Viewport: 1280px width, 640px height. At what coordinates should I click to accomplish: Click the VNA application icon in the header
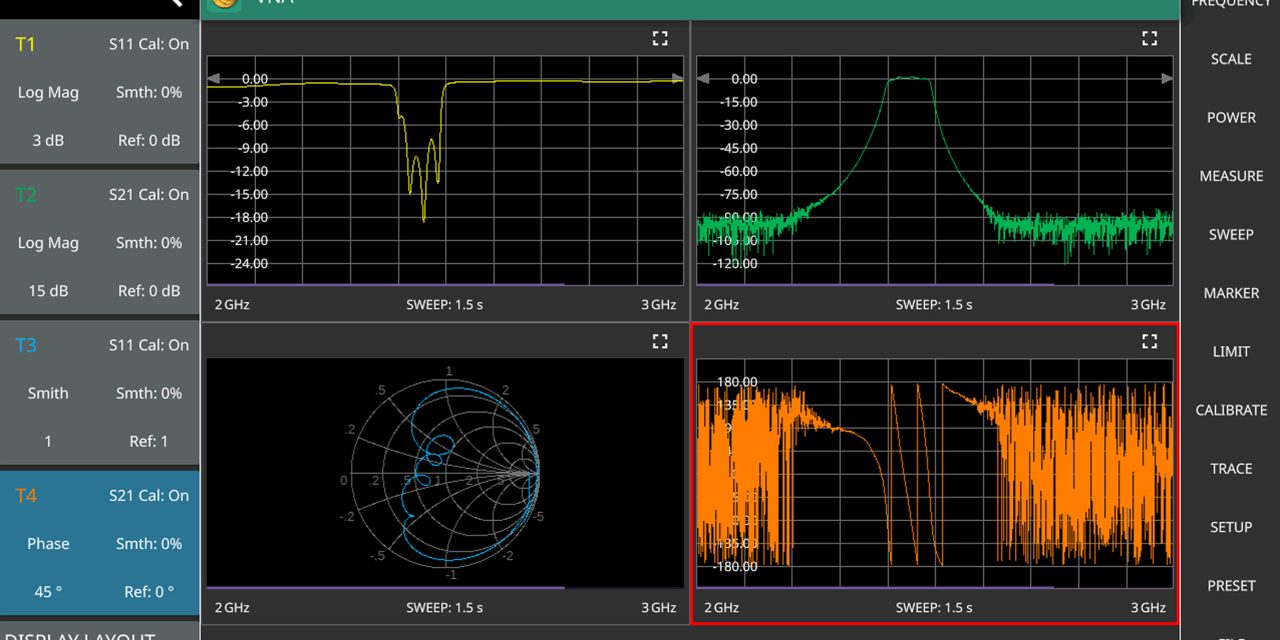pyautogui.click(x=222, y=4)
